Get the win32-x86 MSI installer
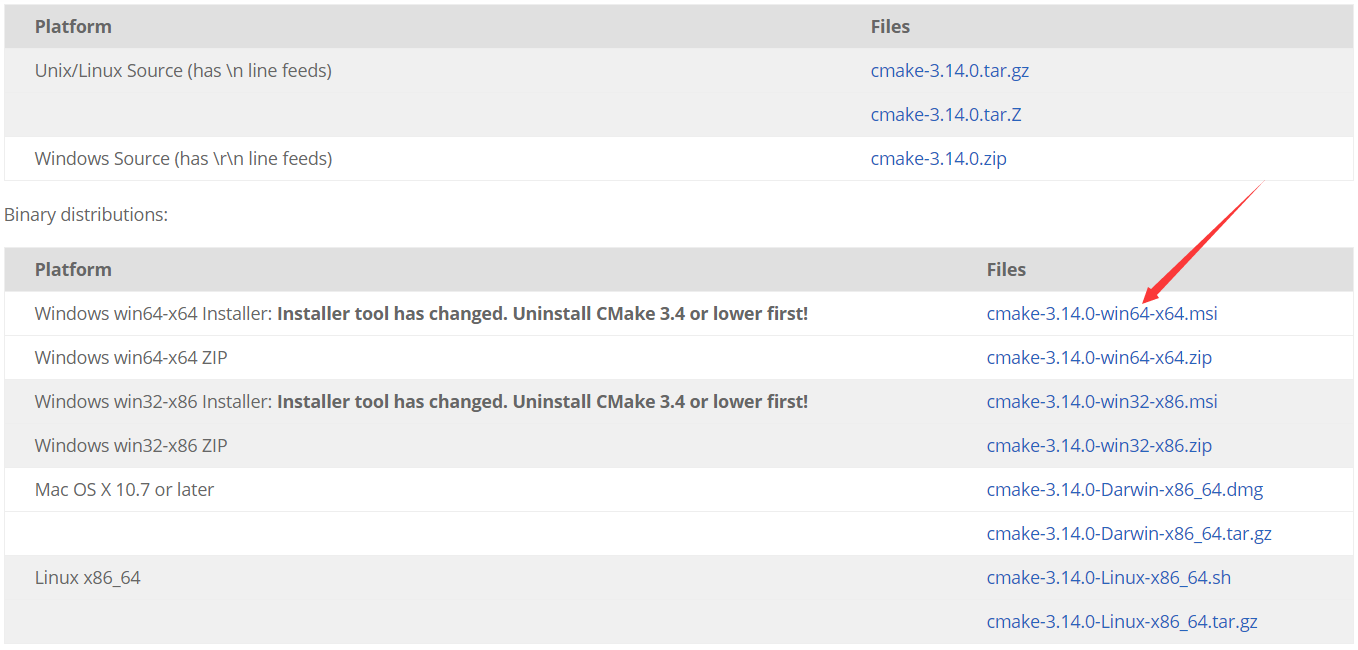The height and width of the screenshot is (650, 1358). pos(1101,401)
